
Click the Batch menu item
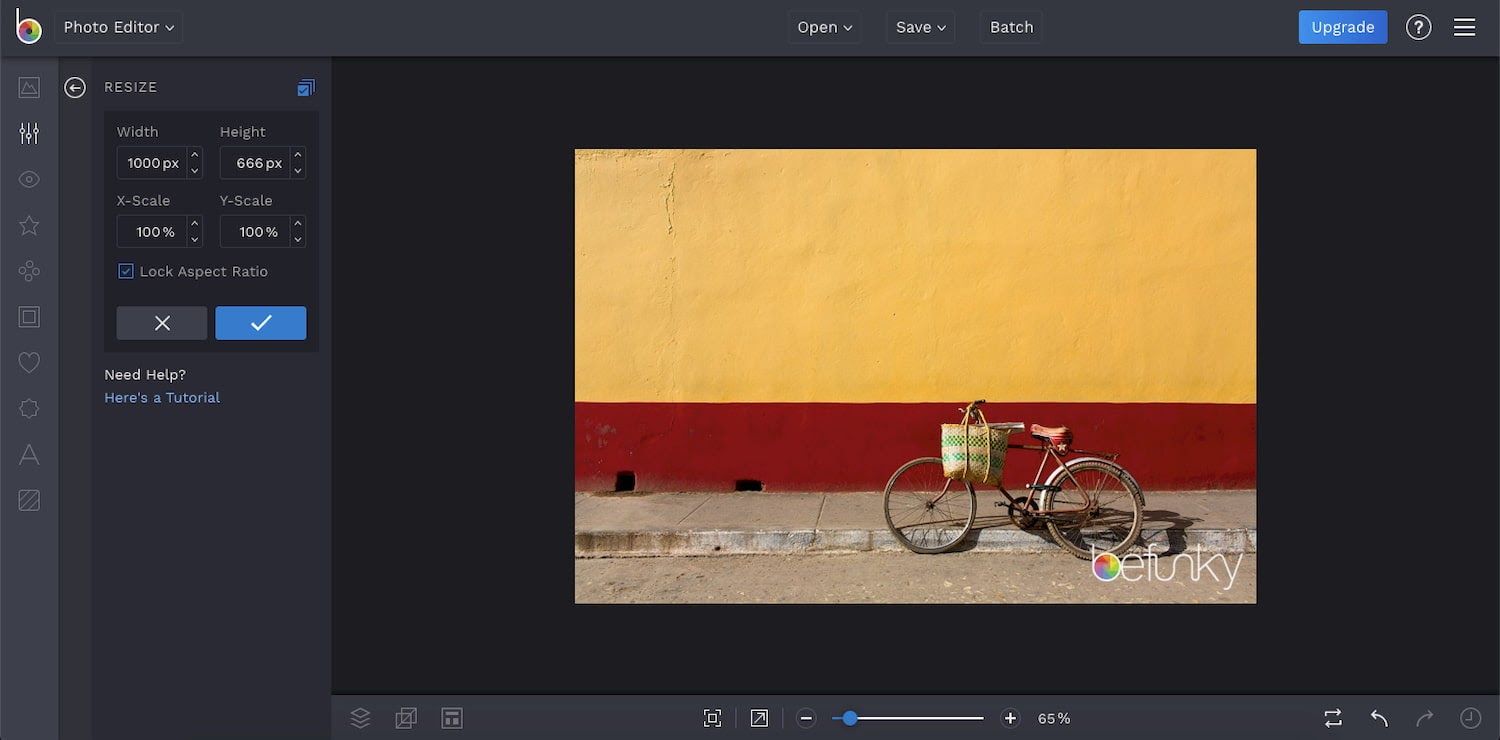tap(1011, 28)
